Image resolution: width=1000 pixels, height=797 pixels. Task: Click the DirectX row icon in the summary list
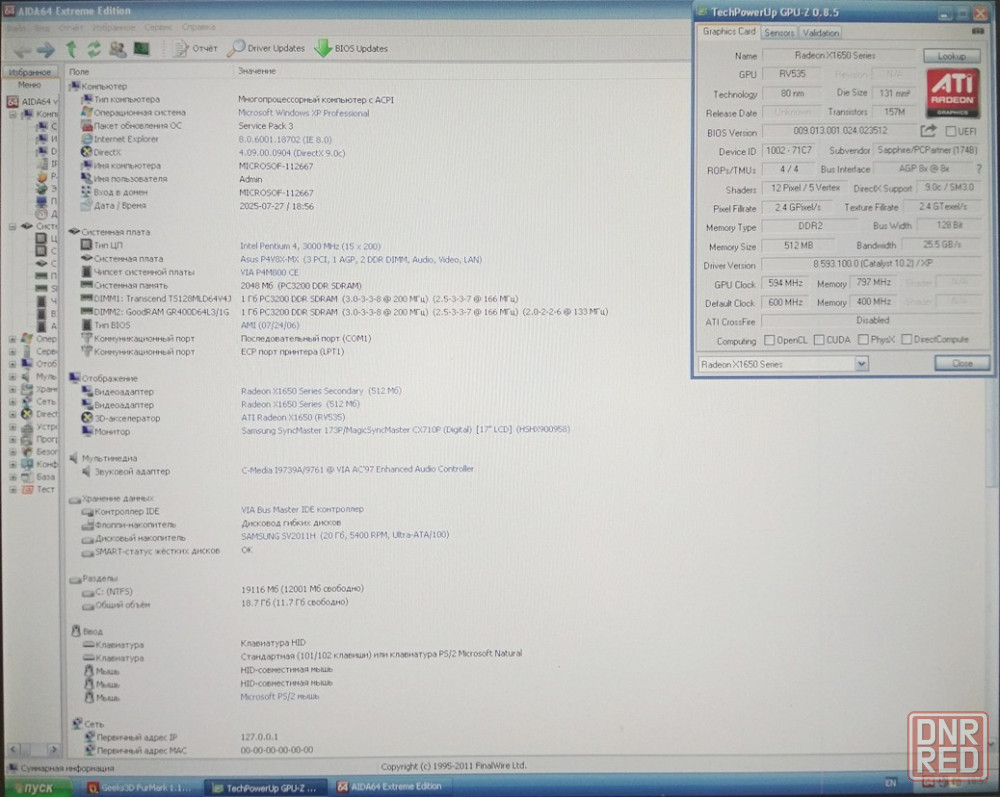coord(87,152)
